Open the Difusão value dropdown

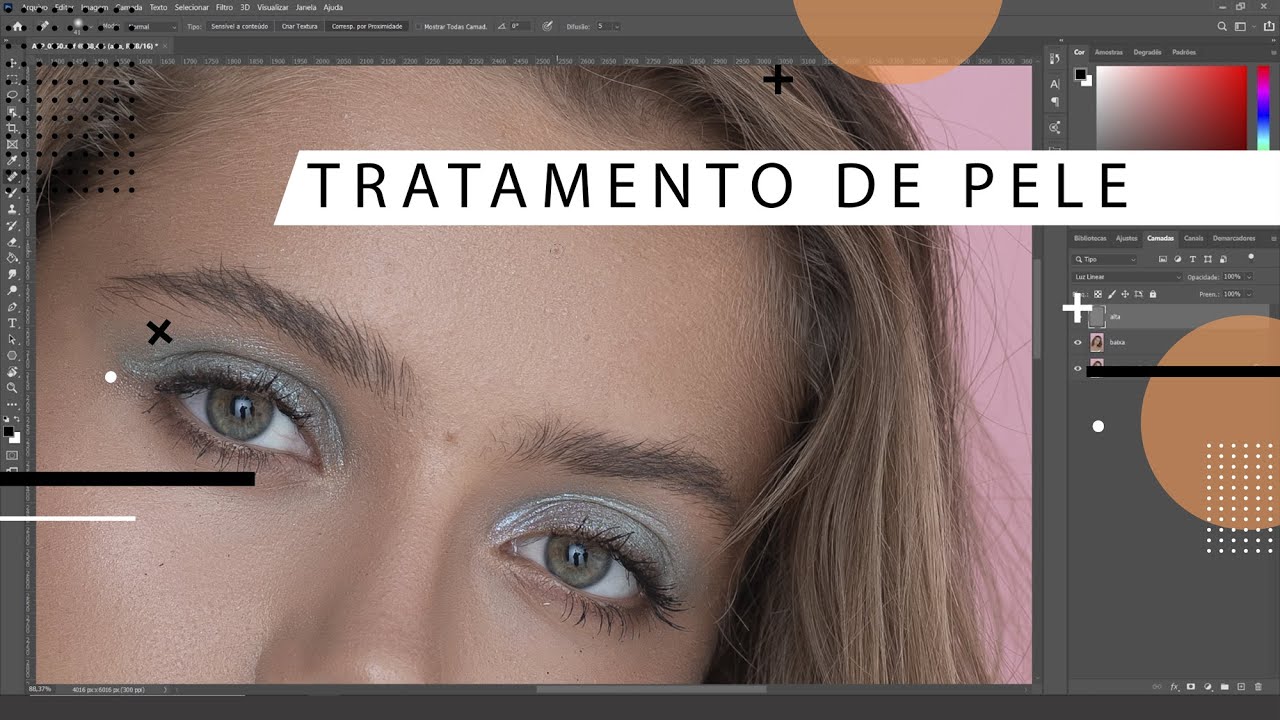tap(617, 26)
